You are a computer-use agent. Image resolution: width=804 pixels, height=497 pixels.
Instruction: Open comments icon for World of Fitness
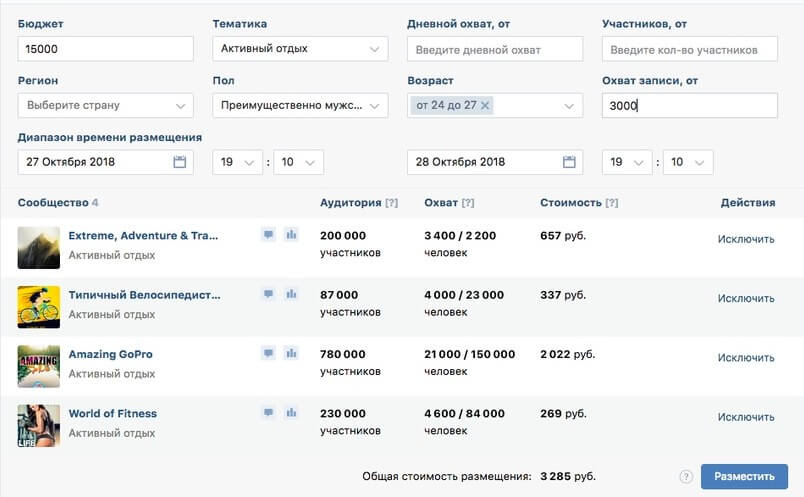pos(268,412)
